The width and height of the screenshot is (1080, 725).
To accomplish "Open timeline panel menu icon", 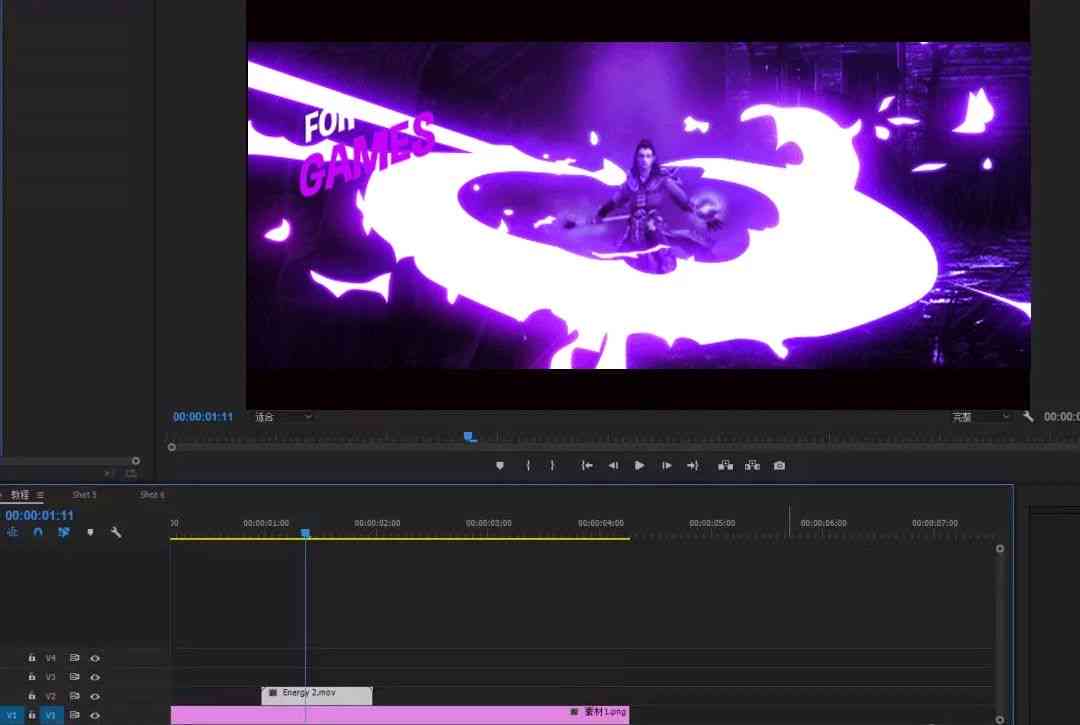I will tap(40, 495).
